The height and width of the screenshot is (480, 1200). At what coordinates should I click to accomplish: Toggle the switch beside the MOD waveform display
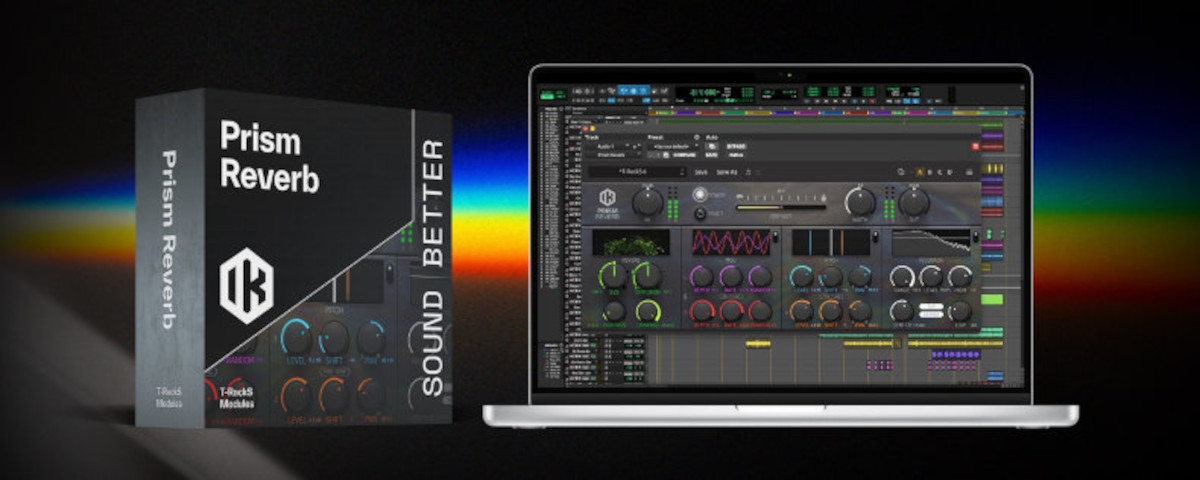point(775,237)
